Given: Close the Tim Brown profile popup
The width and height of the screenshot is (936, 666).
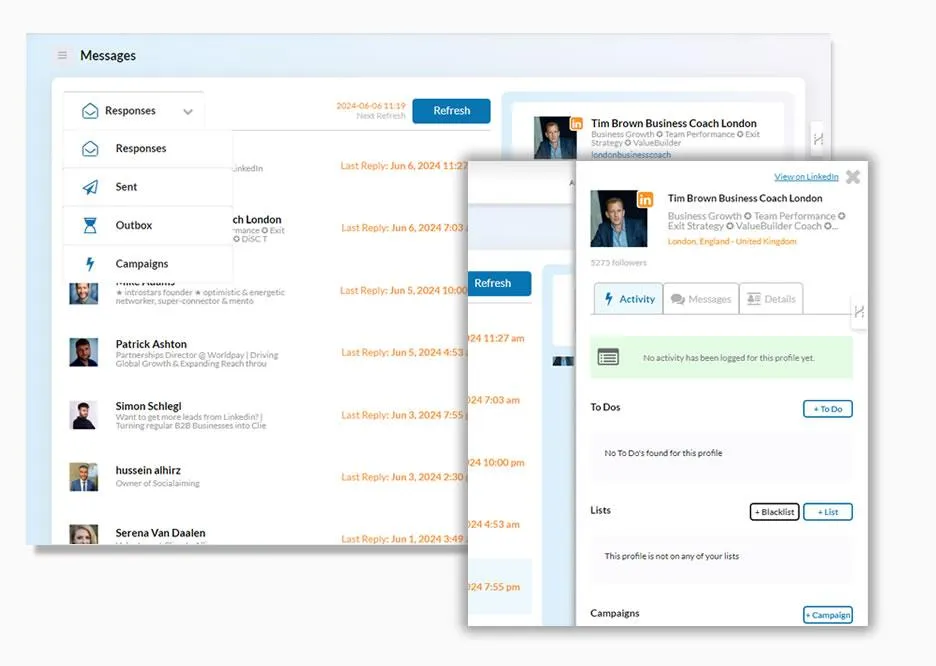Looking at the screenshot, I should tap(853, 177).
